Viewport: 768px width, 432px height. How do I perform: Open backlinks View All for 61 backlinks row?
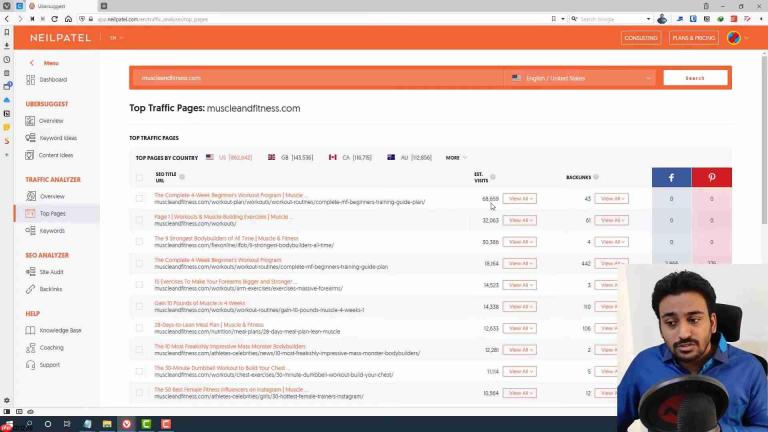tap(611, 220)
